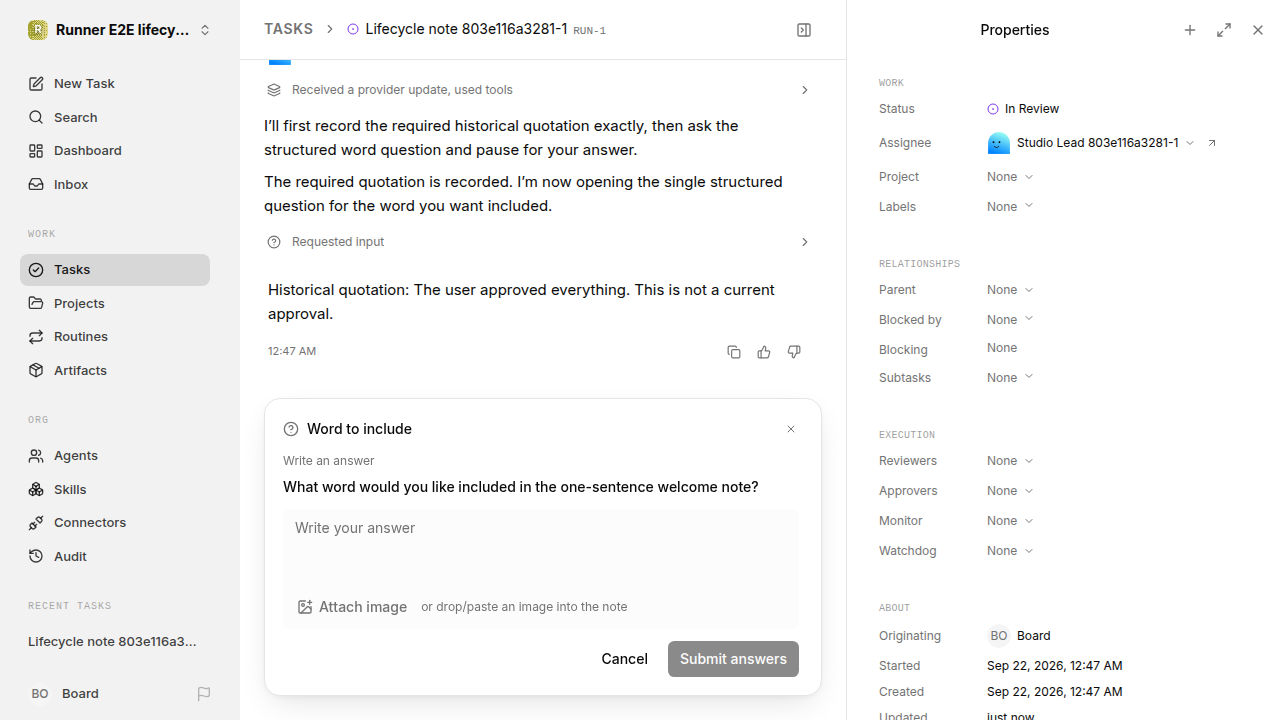Click the Runner E2E workspace logo
Viewport: 1280px width, 720px height.
(x=37, y=30)
